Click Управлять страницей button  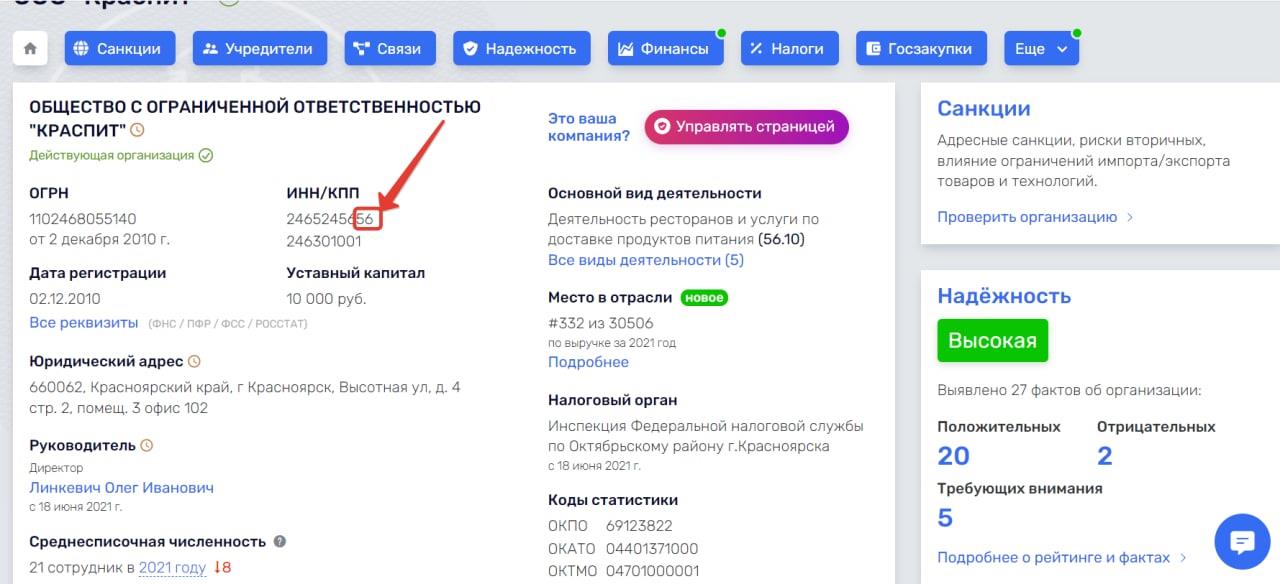click(746, 127)
